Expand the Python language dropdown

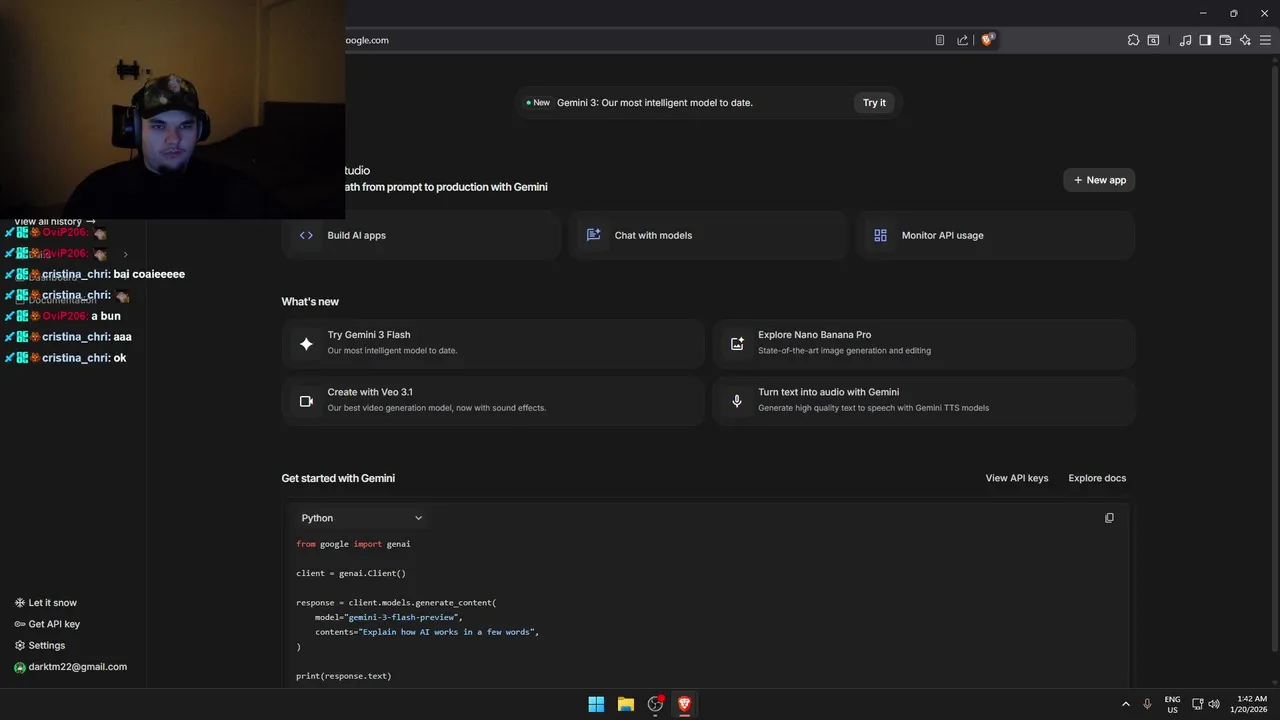(362, 518)
